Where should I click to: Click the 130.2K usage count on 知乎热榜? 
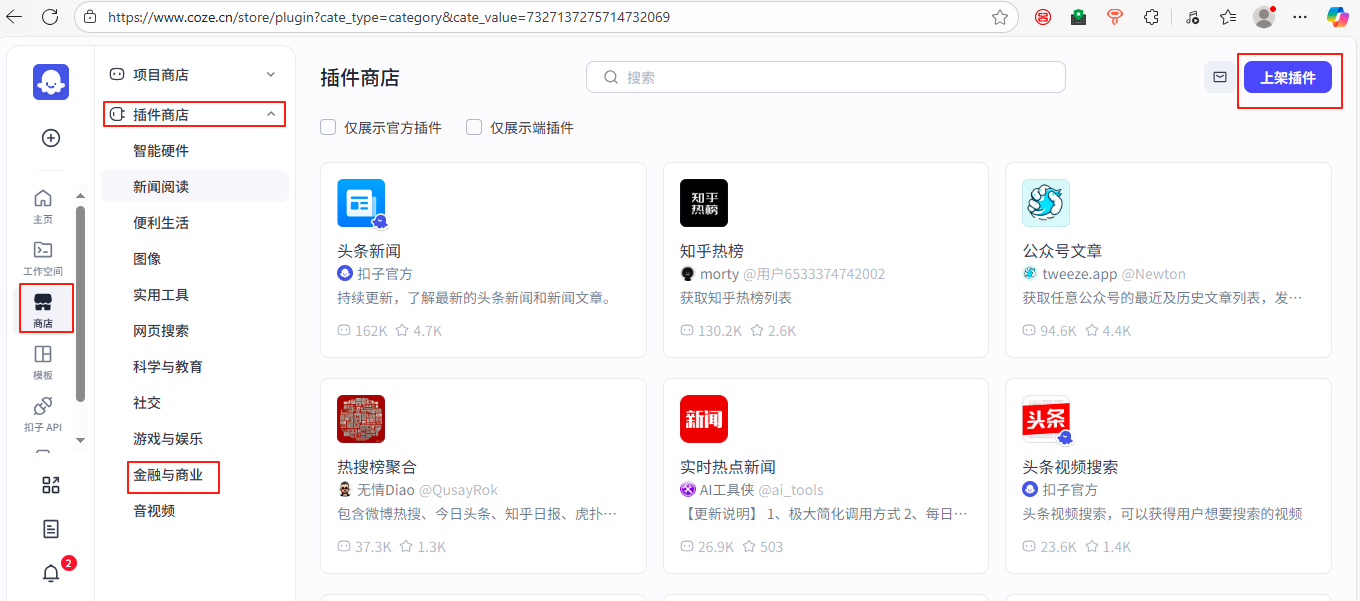(720, 331)
